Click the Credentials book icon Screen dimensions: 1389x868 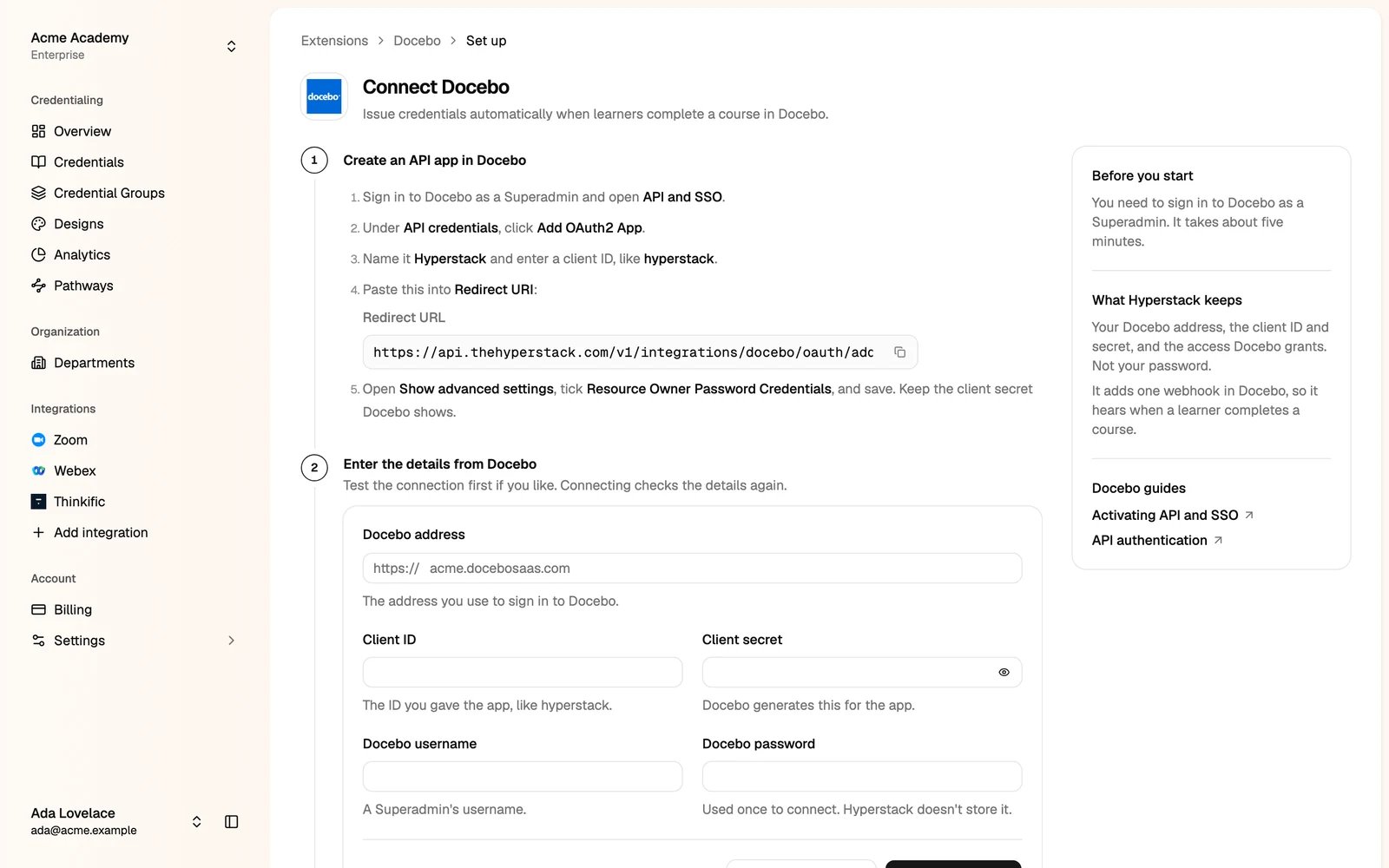38,162
